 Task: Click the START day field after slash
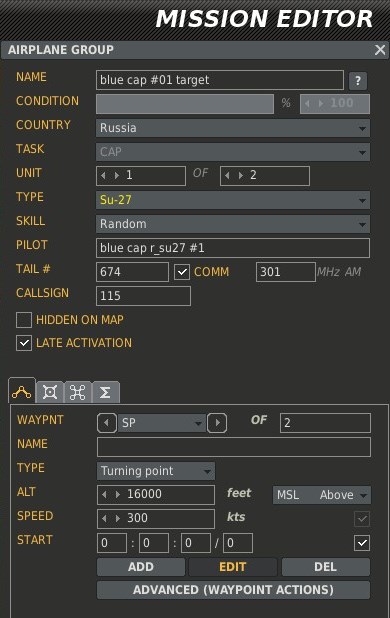pos(238,543)
